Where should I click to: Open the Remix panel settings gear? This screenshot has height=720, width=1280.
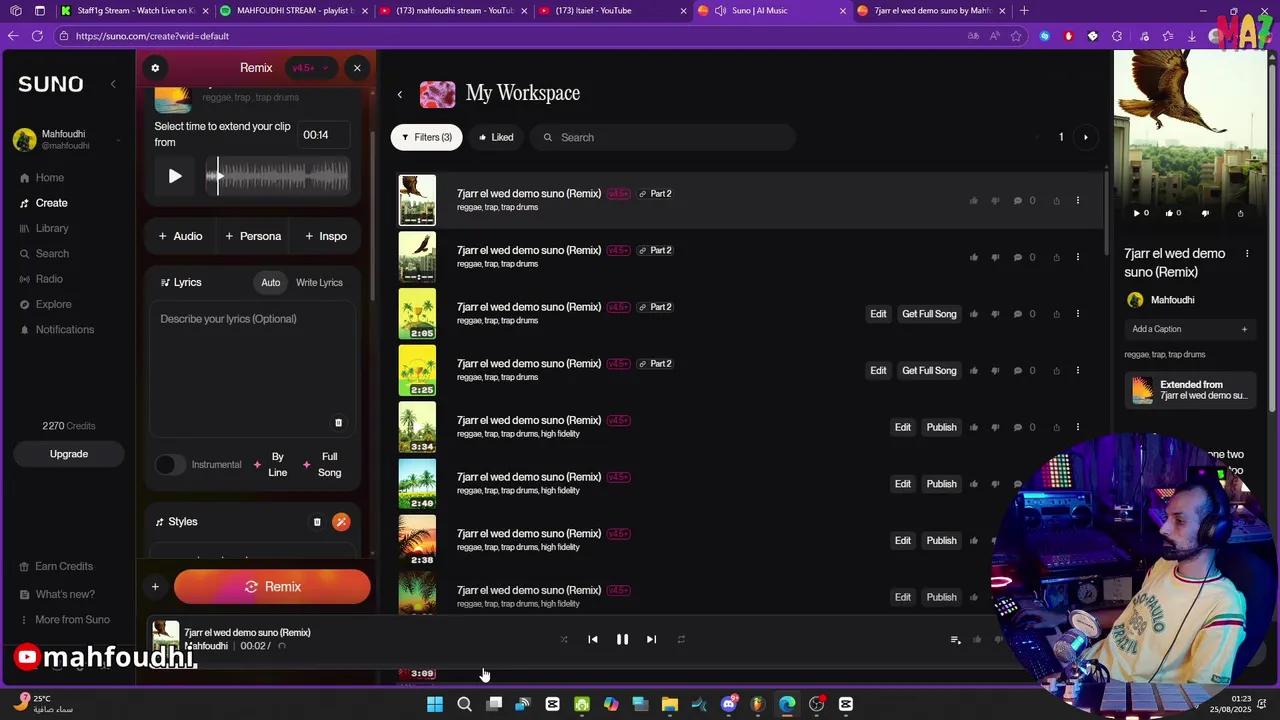click(155, 68)
